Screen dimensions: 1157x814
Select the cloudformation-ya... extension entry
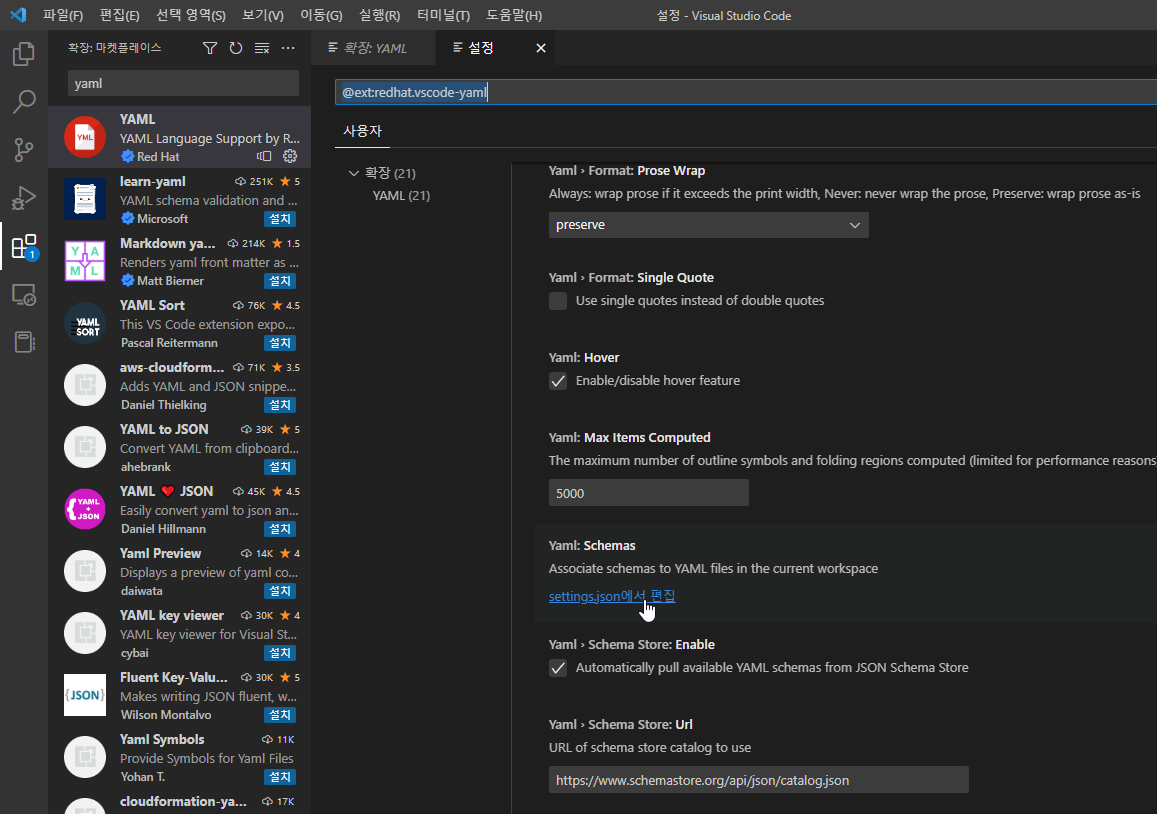(x=179, y=802)
